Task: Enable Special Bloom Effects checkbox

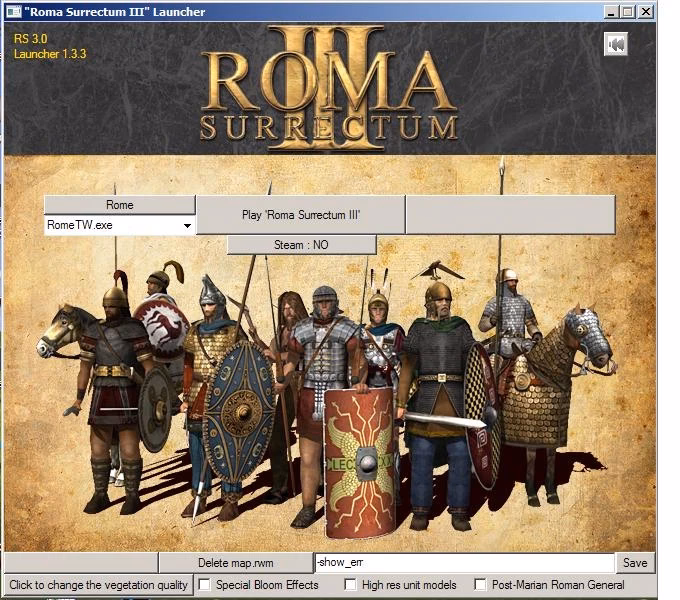Action: 204,585
